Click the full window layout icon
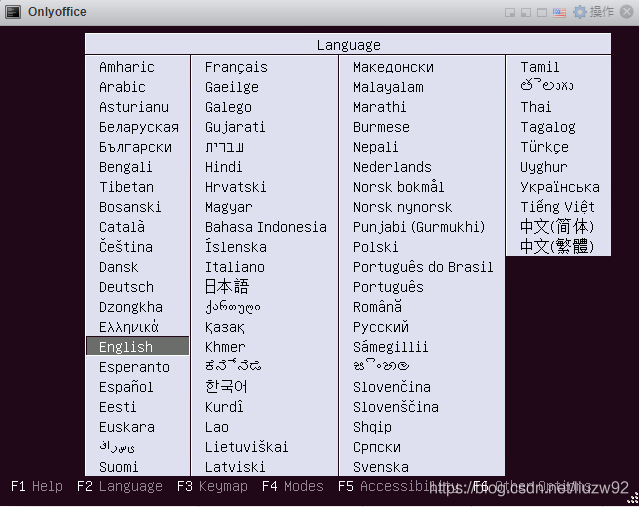 542,13
